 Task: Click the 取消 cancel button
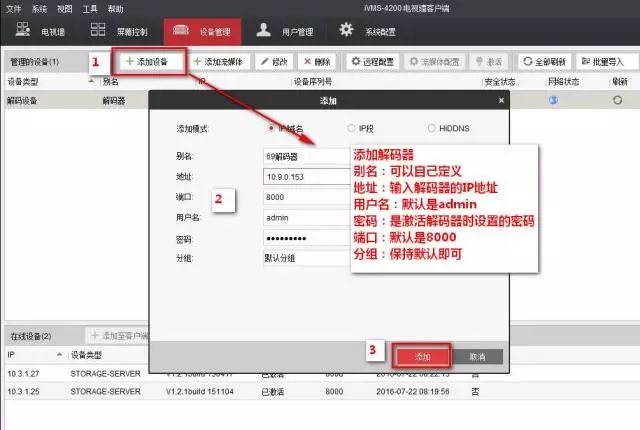point(476,356)
